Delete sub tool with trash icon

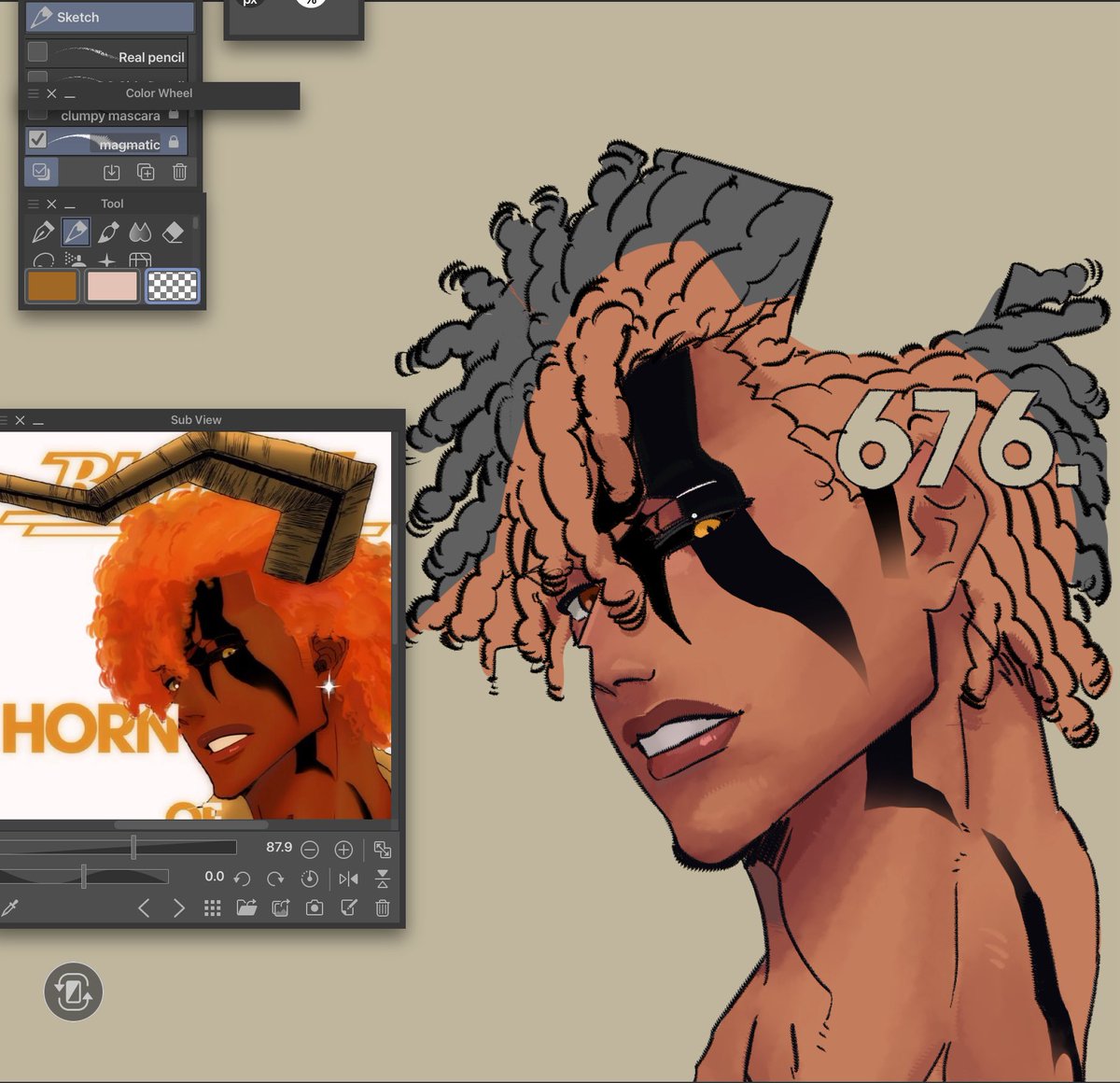tap(180, 172)
